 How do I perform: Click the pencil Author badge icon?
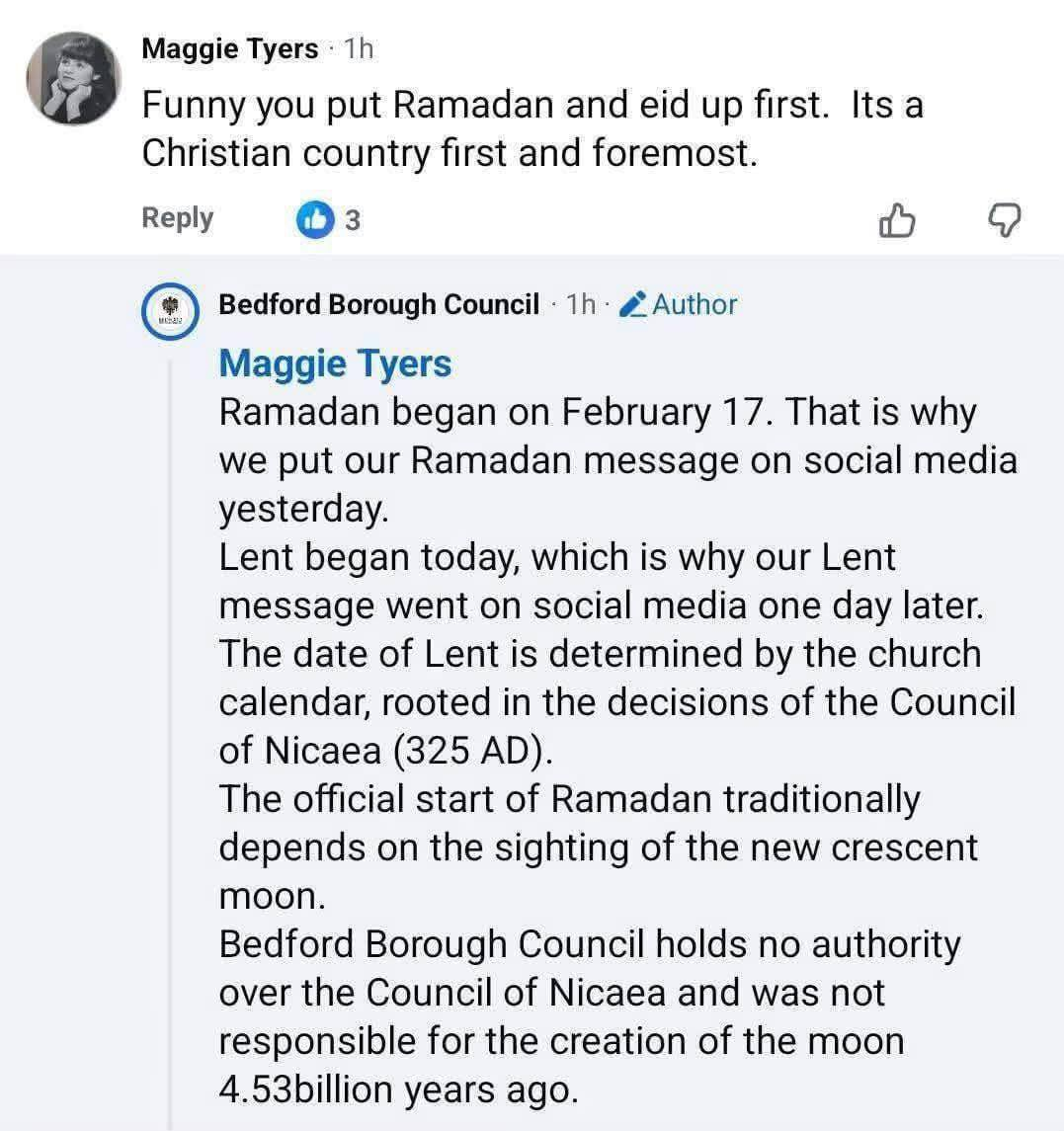click(x=633, y=304)
